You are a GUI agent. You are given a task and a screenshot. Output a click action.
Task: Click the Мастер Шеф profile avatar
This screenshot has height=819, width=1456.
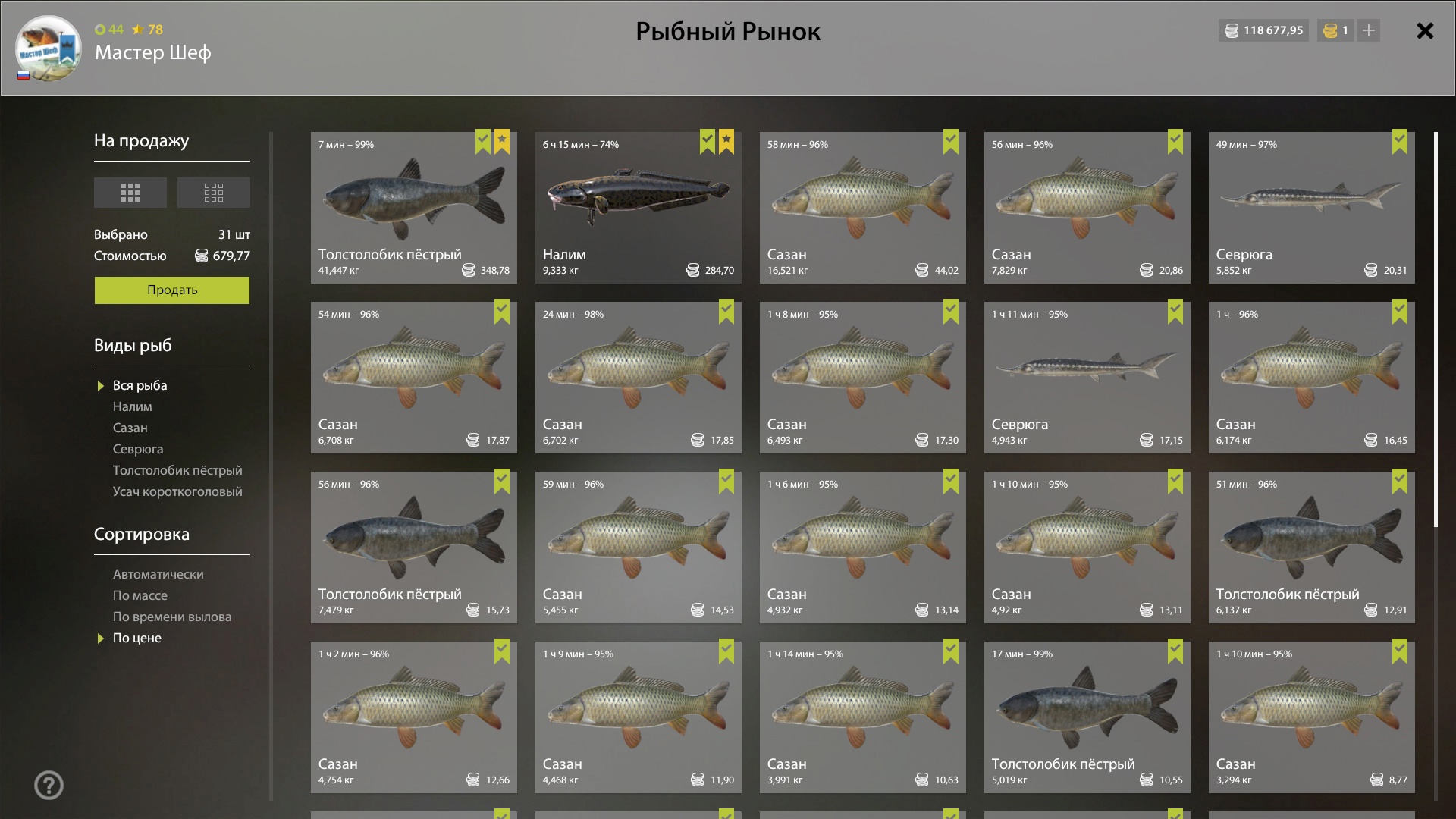(49, 49)
